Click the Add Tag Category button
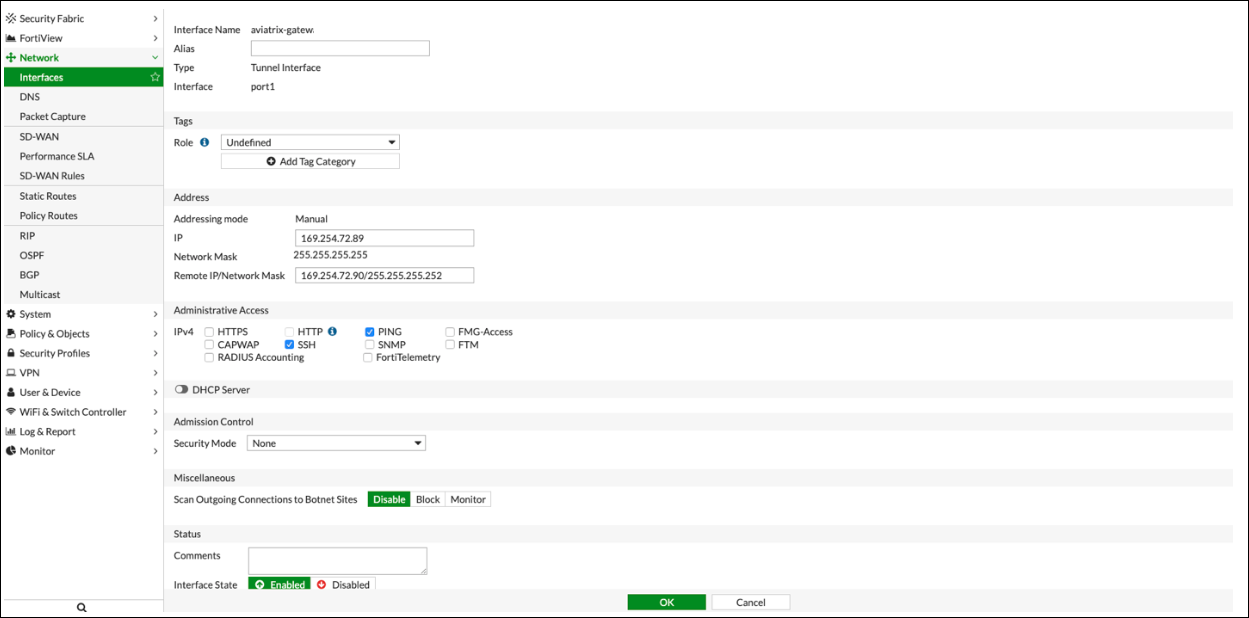1249x618 pixels. click(x=310, y=161)
